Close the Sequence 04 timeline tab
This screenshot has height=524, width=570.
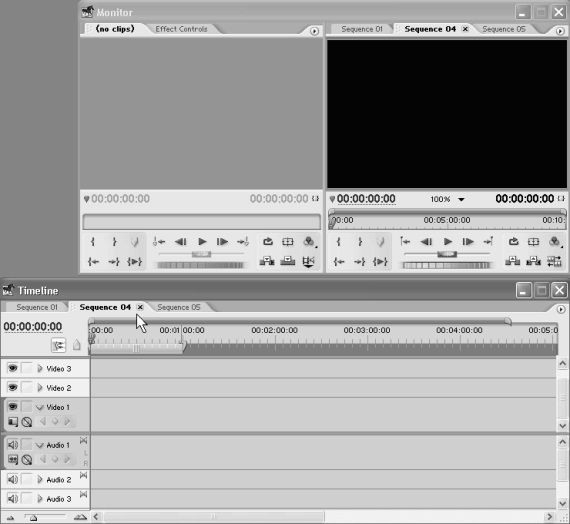click(x=140, y=307)
